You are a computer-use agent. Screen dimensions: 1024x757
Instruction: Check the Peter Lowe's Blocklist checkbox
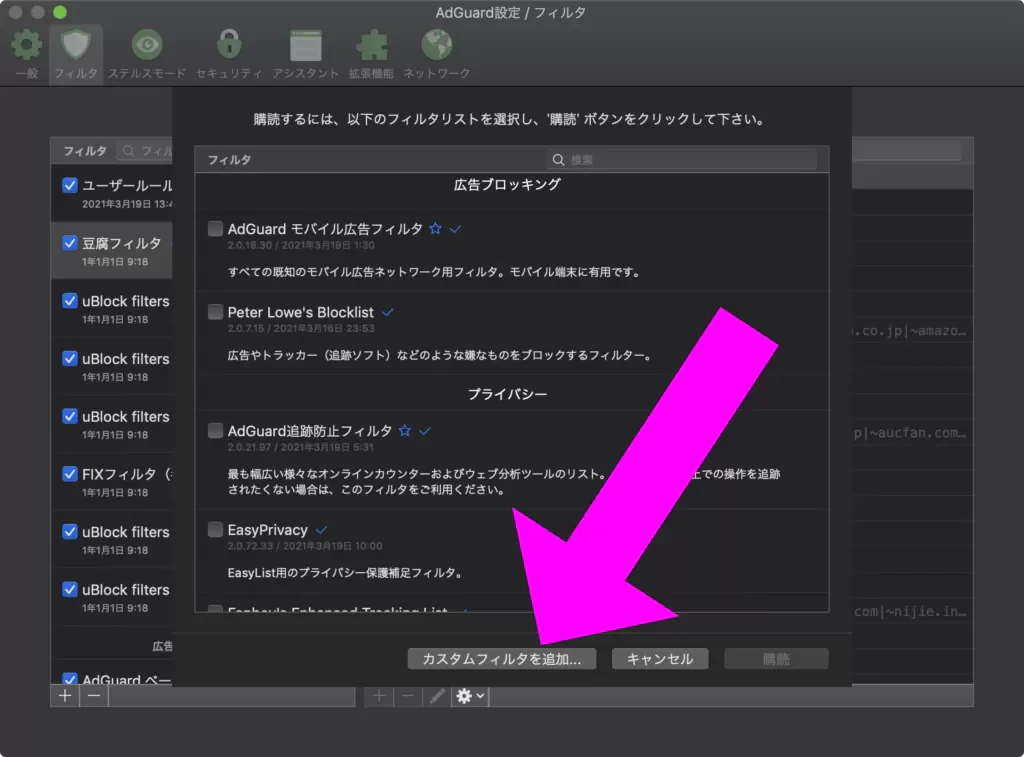tap(215, 312)
